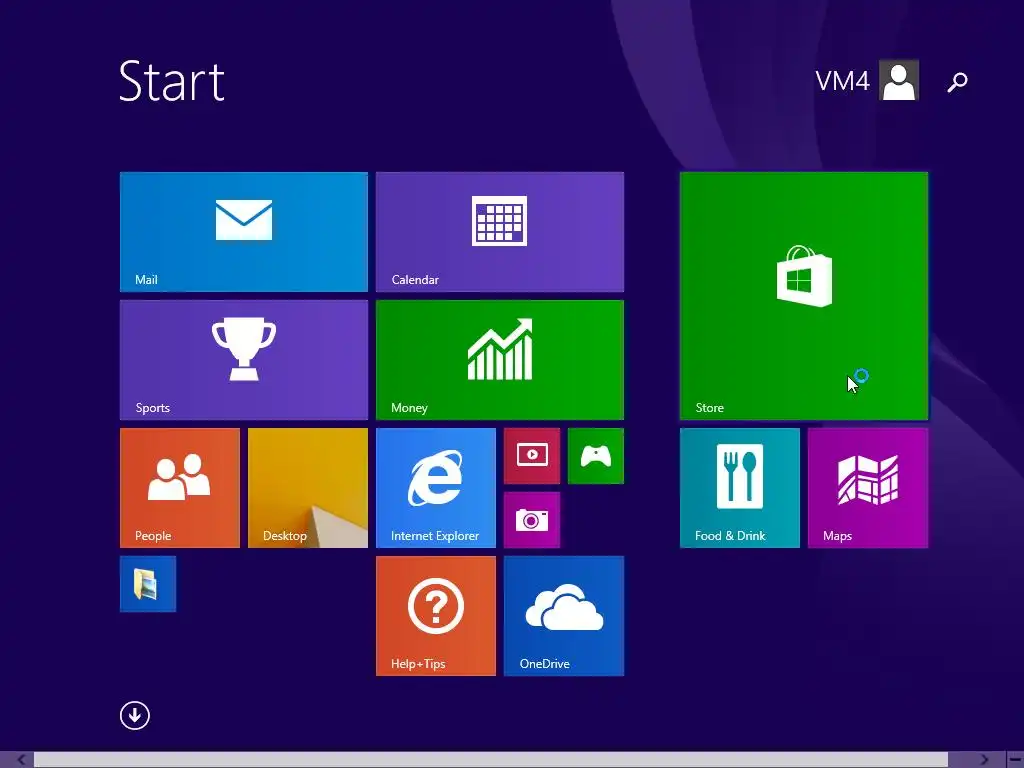The width and height of the screenshot is (1024, 768).
Task: Click the horizontal scrollbar track
Action: tap(490, 760)
